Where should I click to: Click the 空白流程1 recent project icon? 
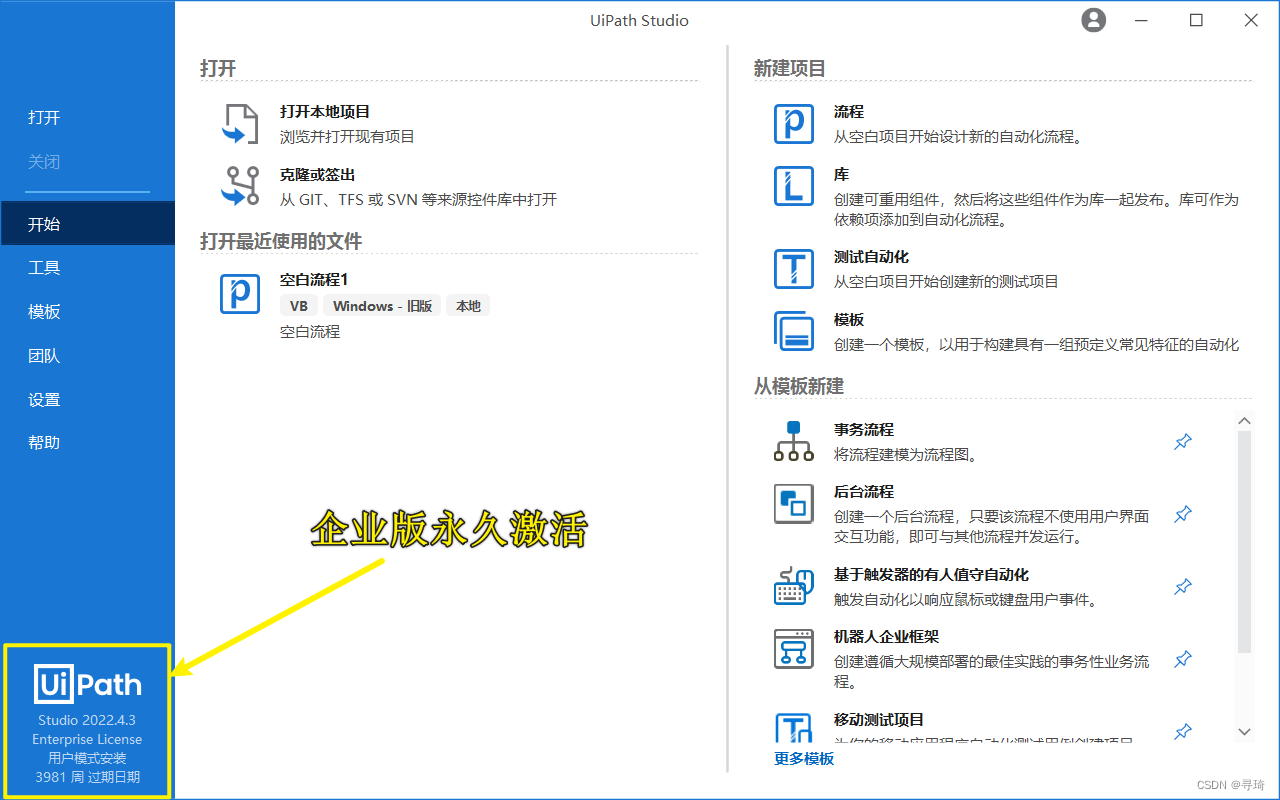coord(240,293)
